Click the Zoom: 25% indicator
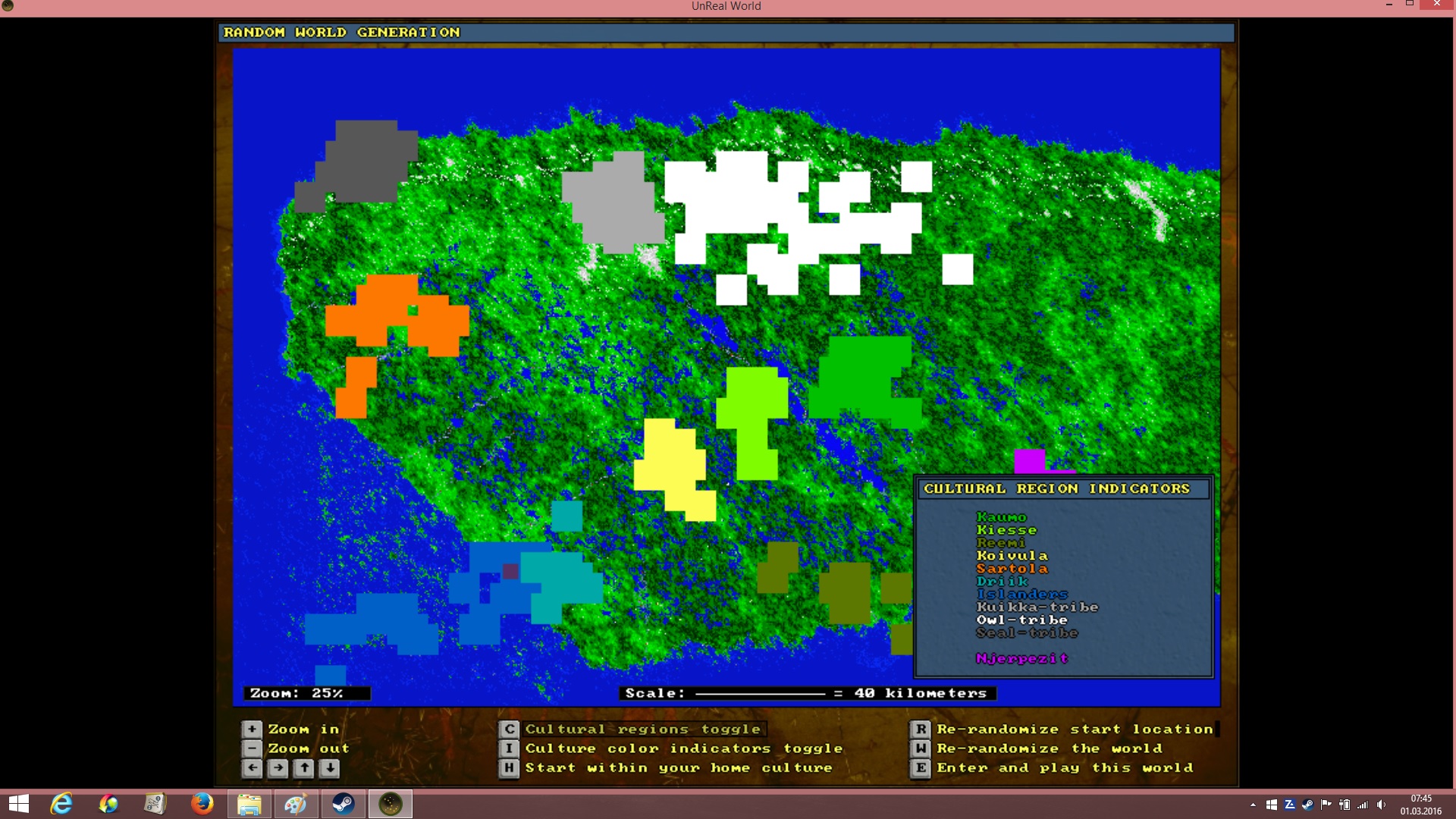This screenshot has height=819, width=1456. tap(306, 693)
